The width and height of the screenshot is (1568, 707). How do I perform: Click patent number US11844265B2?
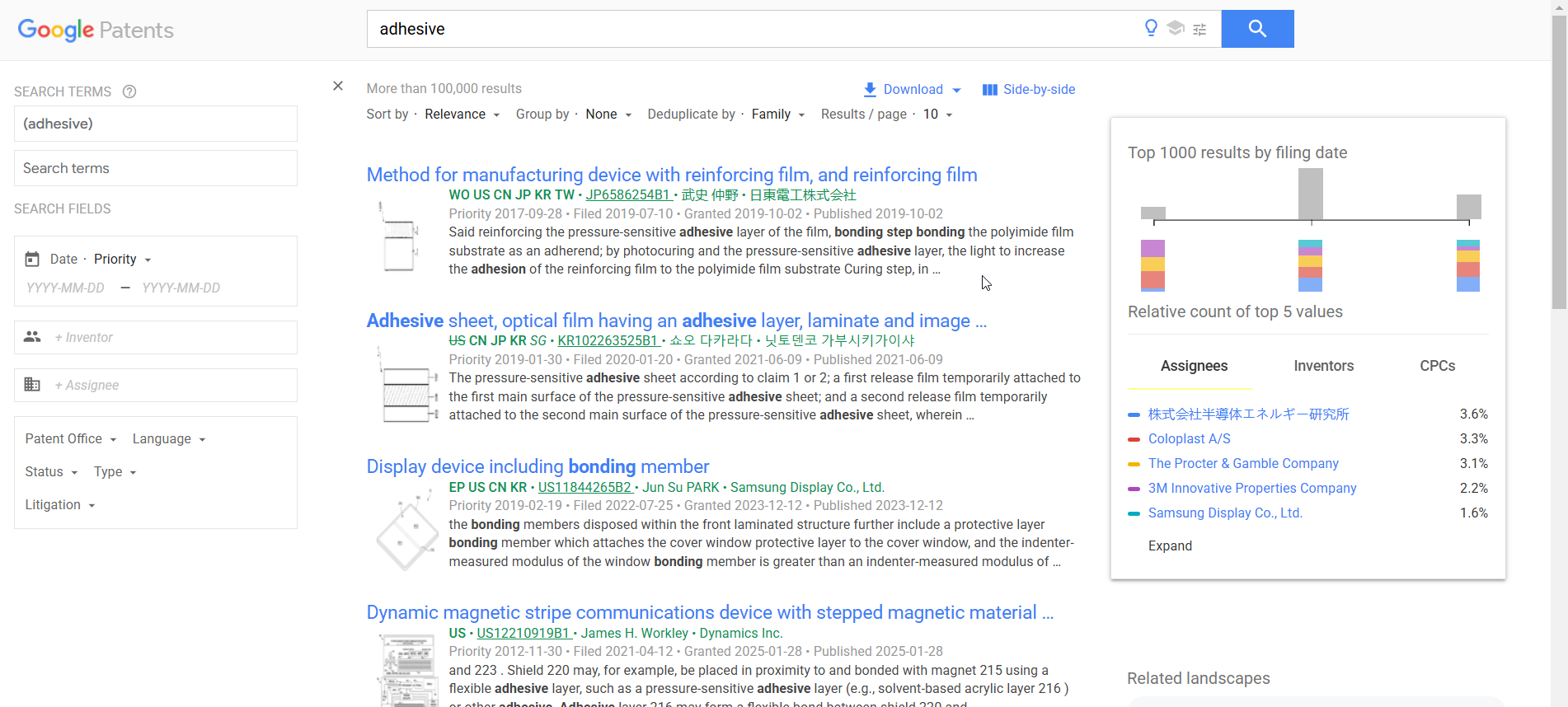584,487
